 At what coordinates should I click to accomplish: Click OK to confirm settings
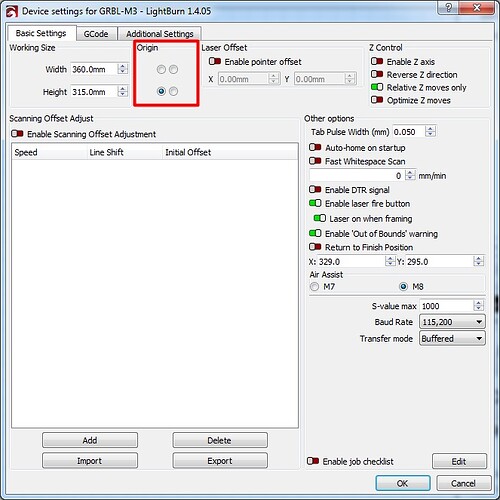click(x=403, y=483)
